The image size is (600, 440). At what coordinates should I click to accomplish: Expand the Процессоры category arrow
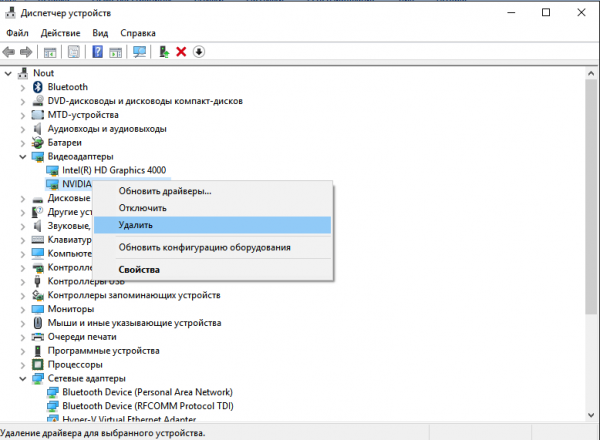click(x=23, y=365)
